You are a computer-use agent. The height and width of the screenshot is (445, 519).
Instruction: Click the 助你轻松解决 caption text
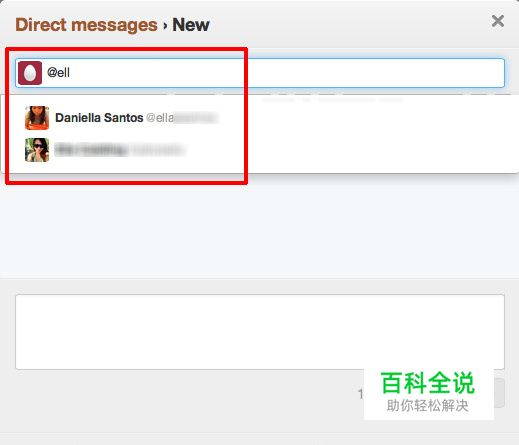(x=428, y=406)
